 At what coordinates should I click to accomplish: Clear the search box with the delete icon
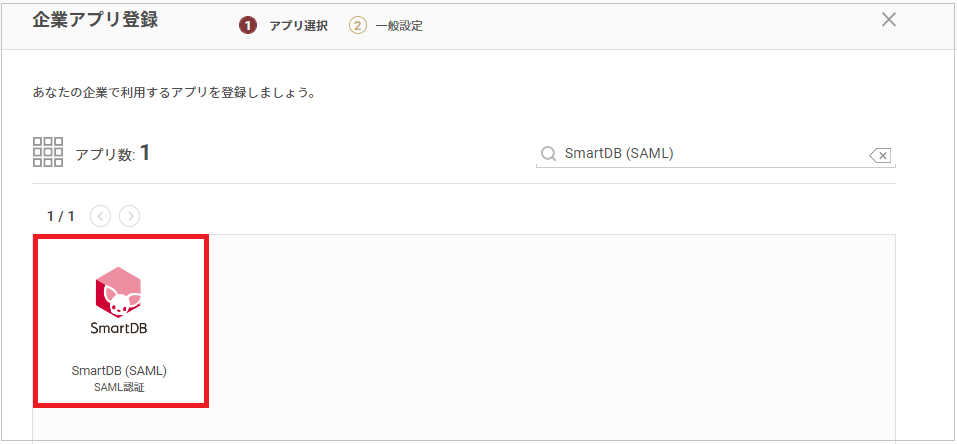tap(880, 155)
